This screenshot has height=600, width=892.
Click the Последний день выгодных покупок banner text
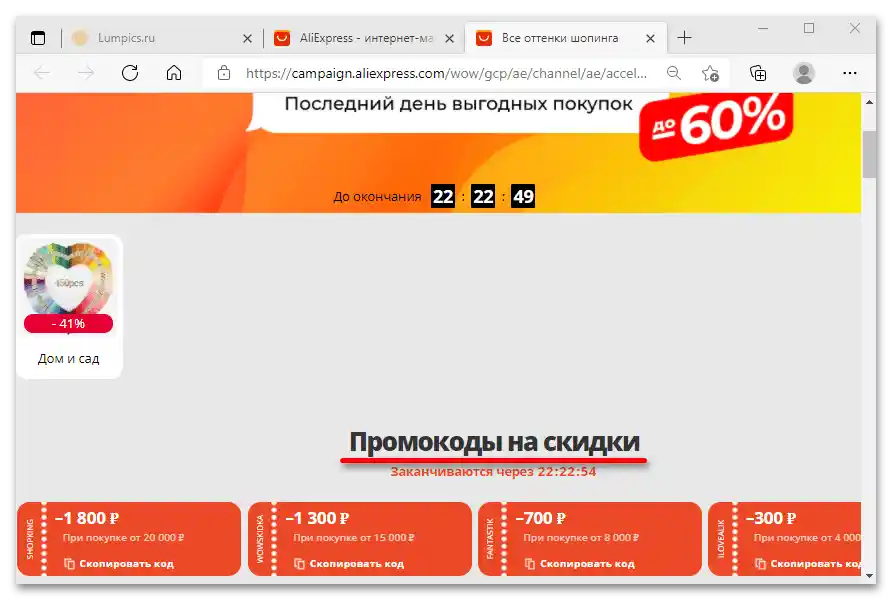pyautogui.click(x=459, y=104)
